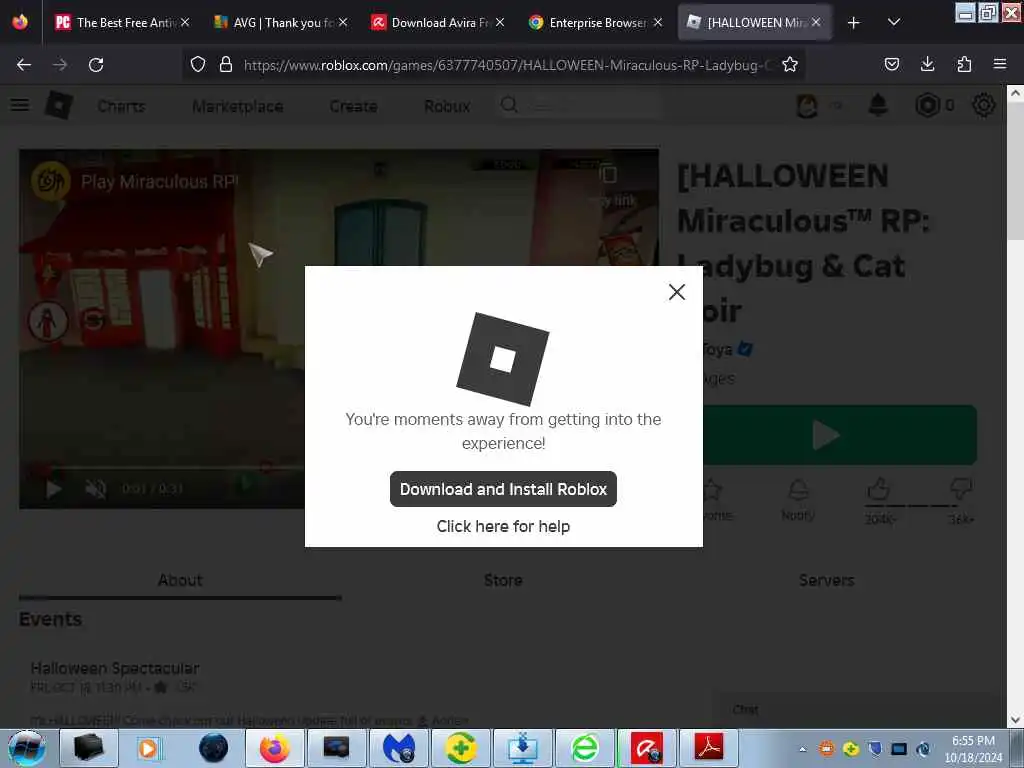The height and width of the screenshot is (768, 1024).
Task: Click the Roblox search field
Action: point(581,105)
